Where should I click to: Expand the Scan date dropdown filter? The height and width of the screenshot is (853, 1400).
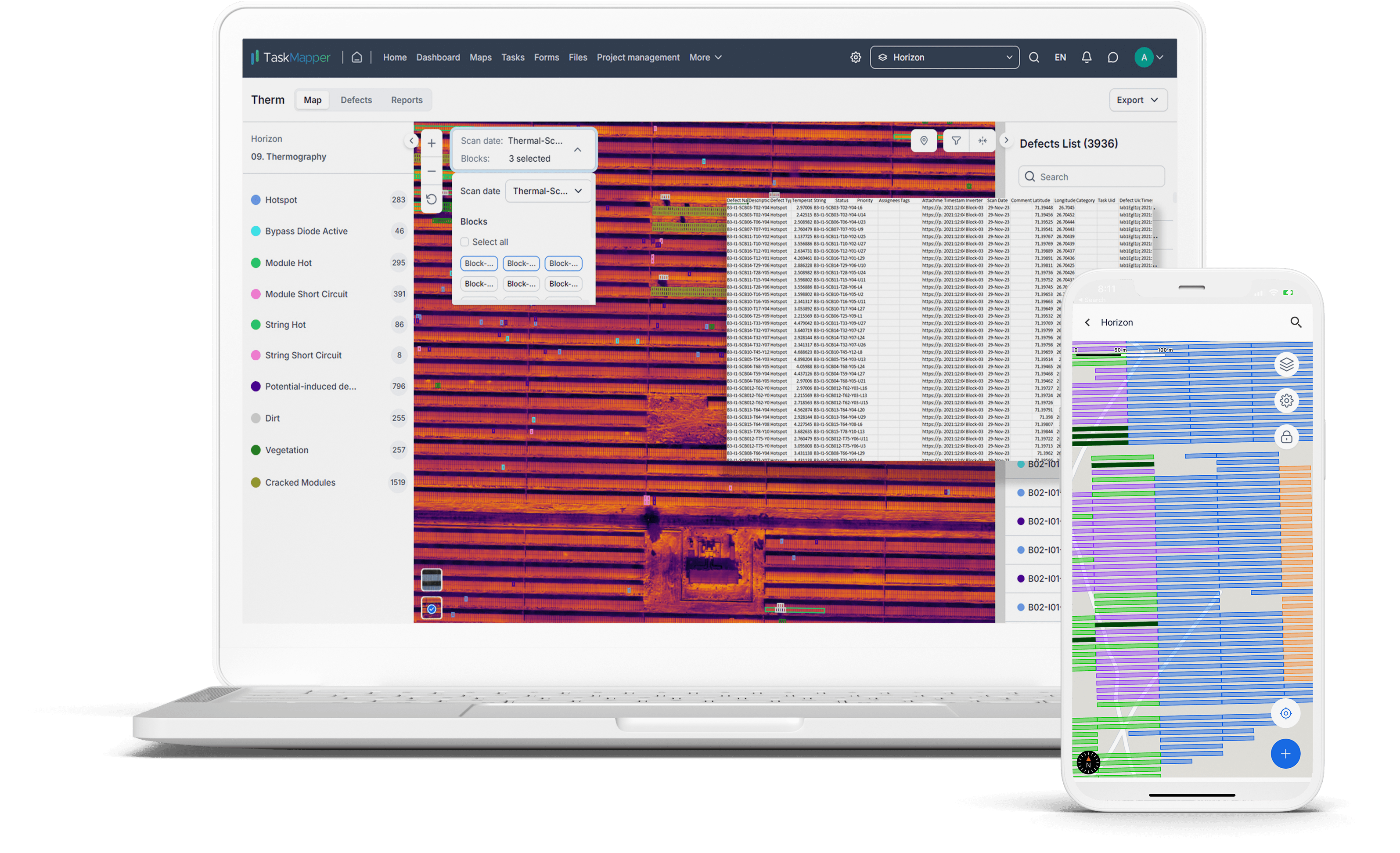click(547, 191)
